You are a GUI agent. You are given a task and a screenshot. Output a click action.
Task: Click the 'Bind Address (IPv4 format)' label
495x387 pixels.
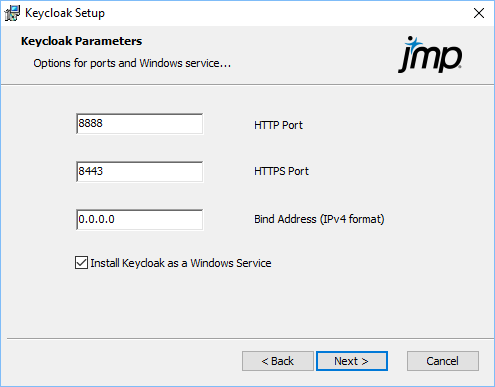[319, 219]
